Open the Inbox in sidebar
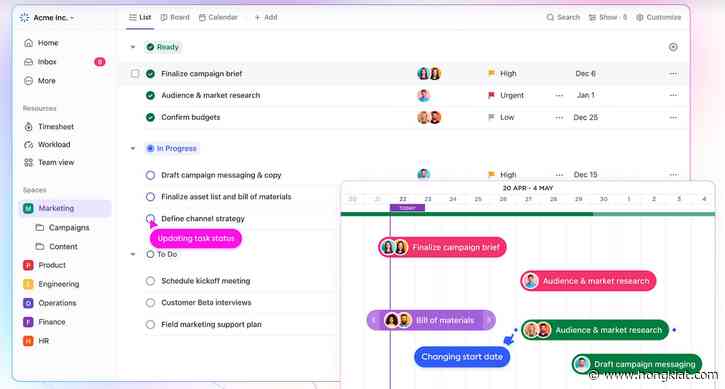The height and width of the screenshot is (389, 725). tap(41, 62)
